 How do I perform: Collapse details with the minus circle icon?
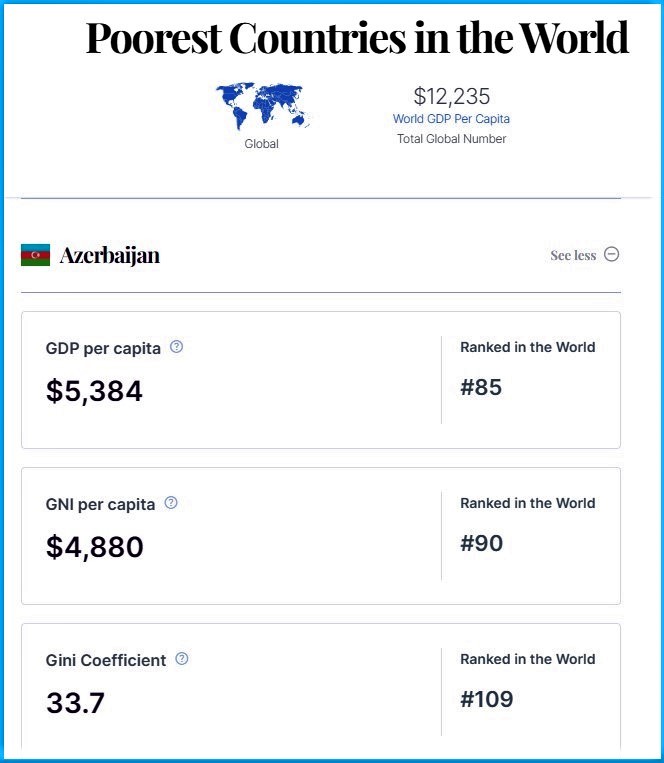pyautogui.click(x=611, y=254)
